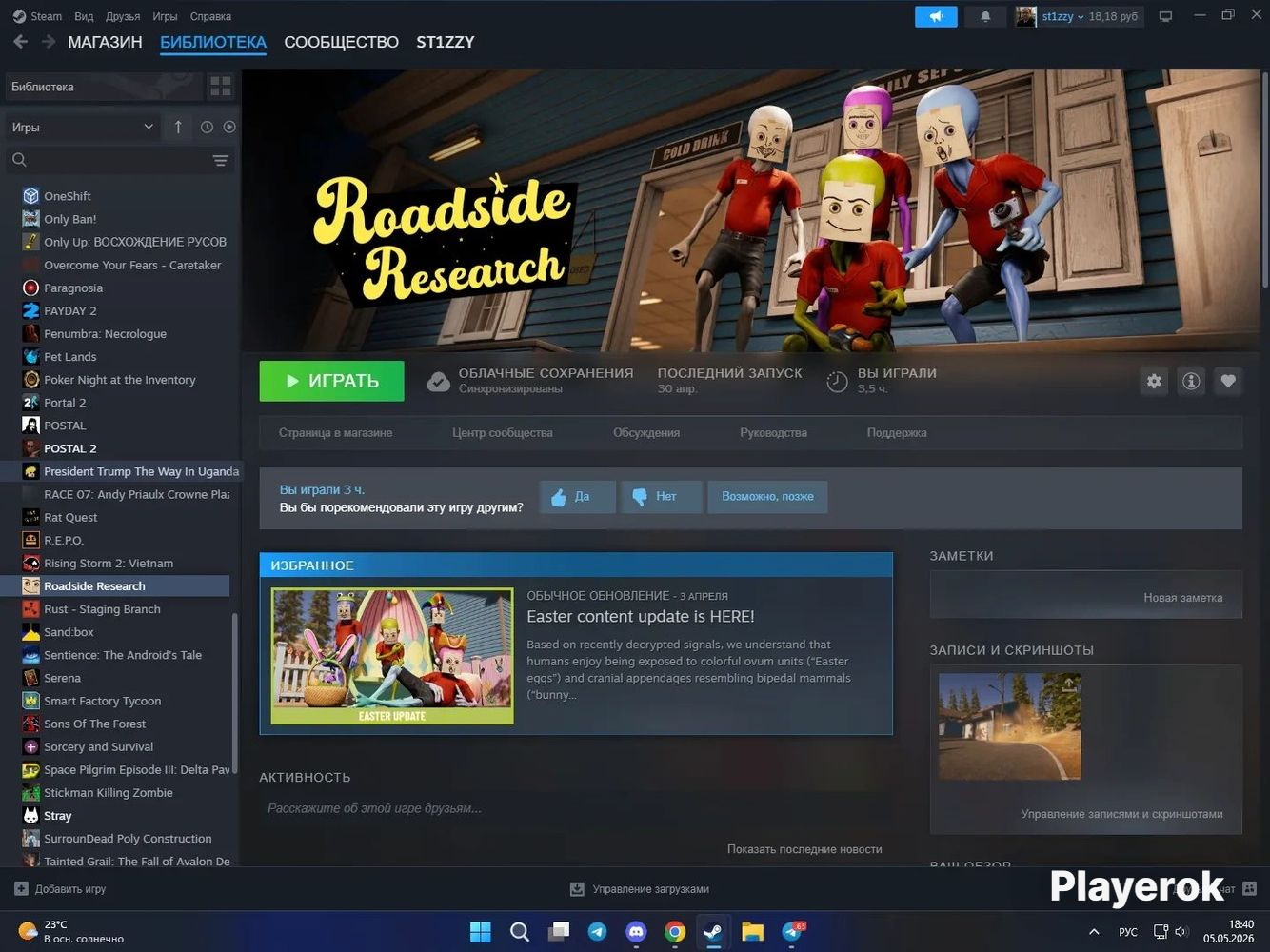Click the library search field
This screenshot has width=1270, height=952.
pos(107,160)
